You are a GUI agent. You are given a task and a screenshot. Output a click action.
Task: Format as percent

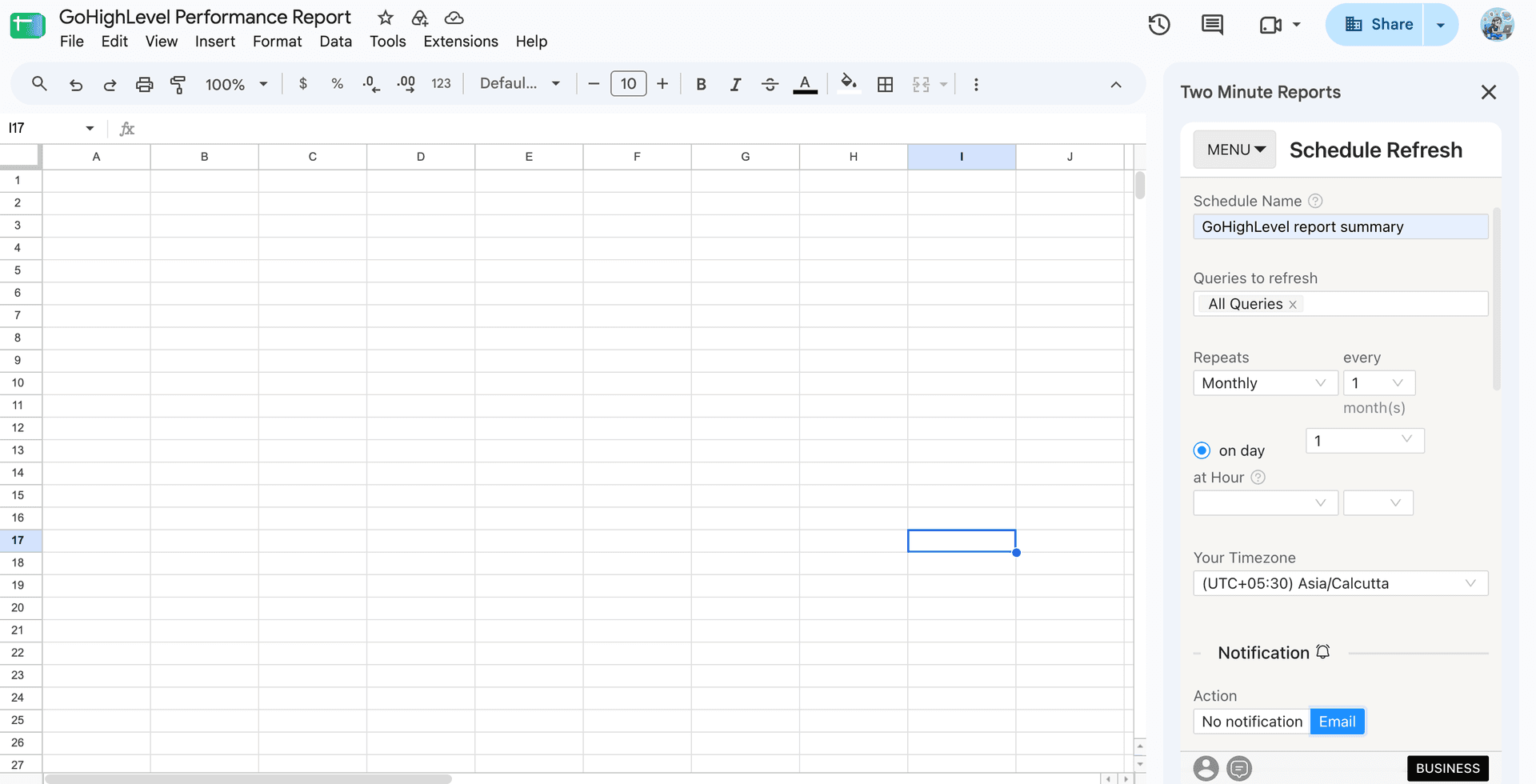(337, 84)
